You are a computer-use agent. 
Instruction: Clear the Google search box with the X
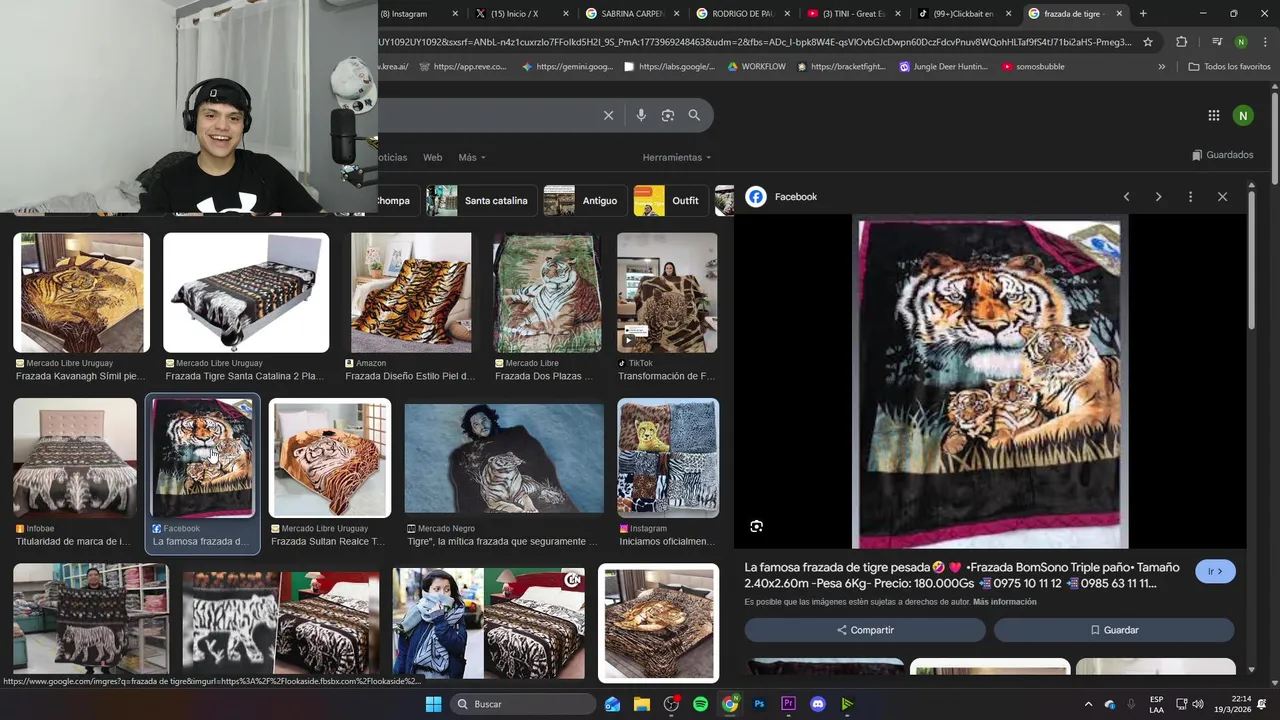608,115
